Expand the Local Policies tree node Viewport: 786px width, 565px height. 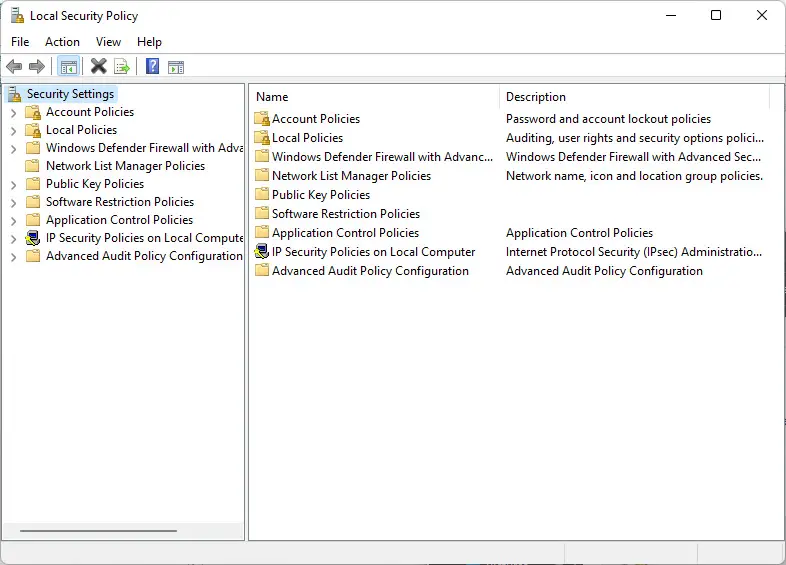14,131
